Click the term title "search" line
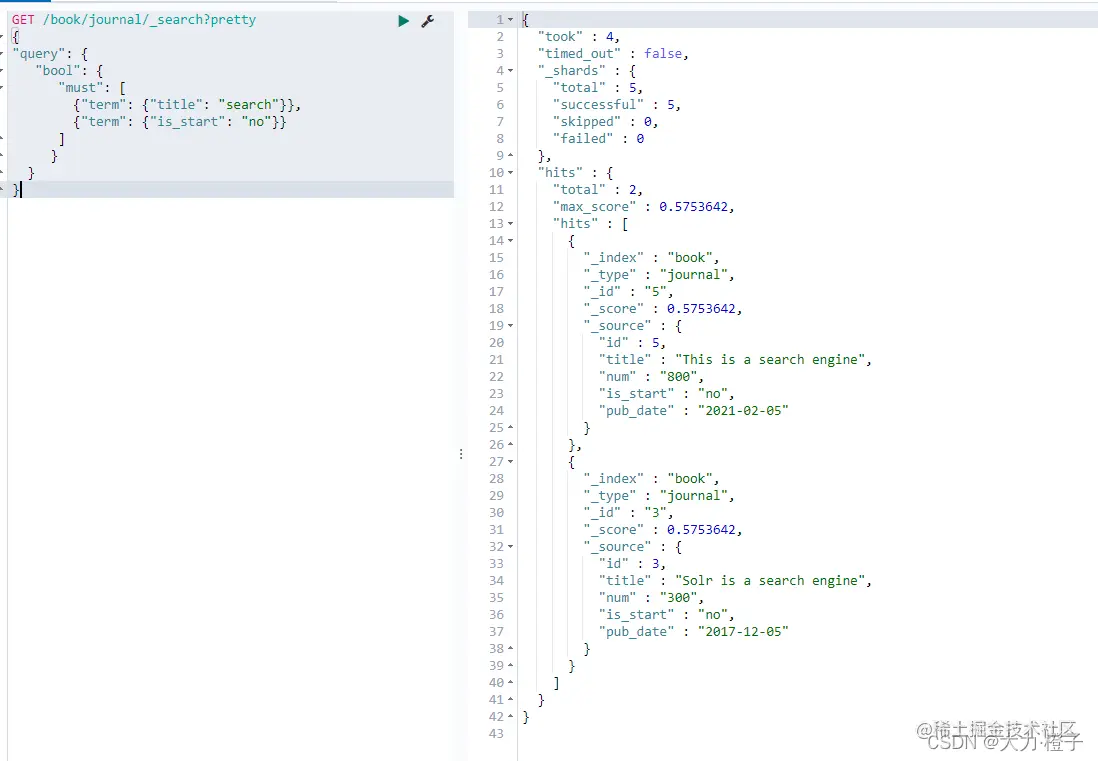The height and width of the screenshot is (761, 1098). [x=187, y=105]
